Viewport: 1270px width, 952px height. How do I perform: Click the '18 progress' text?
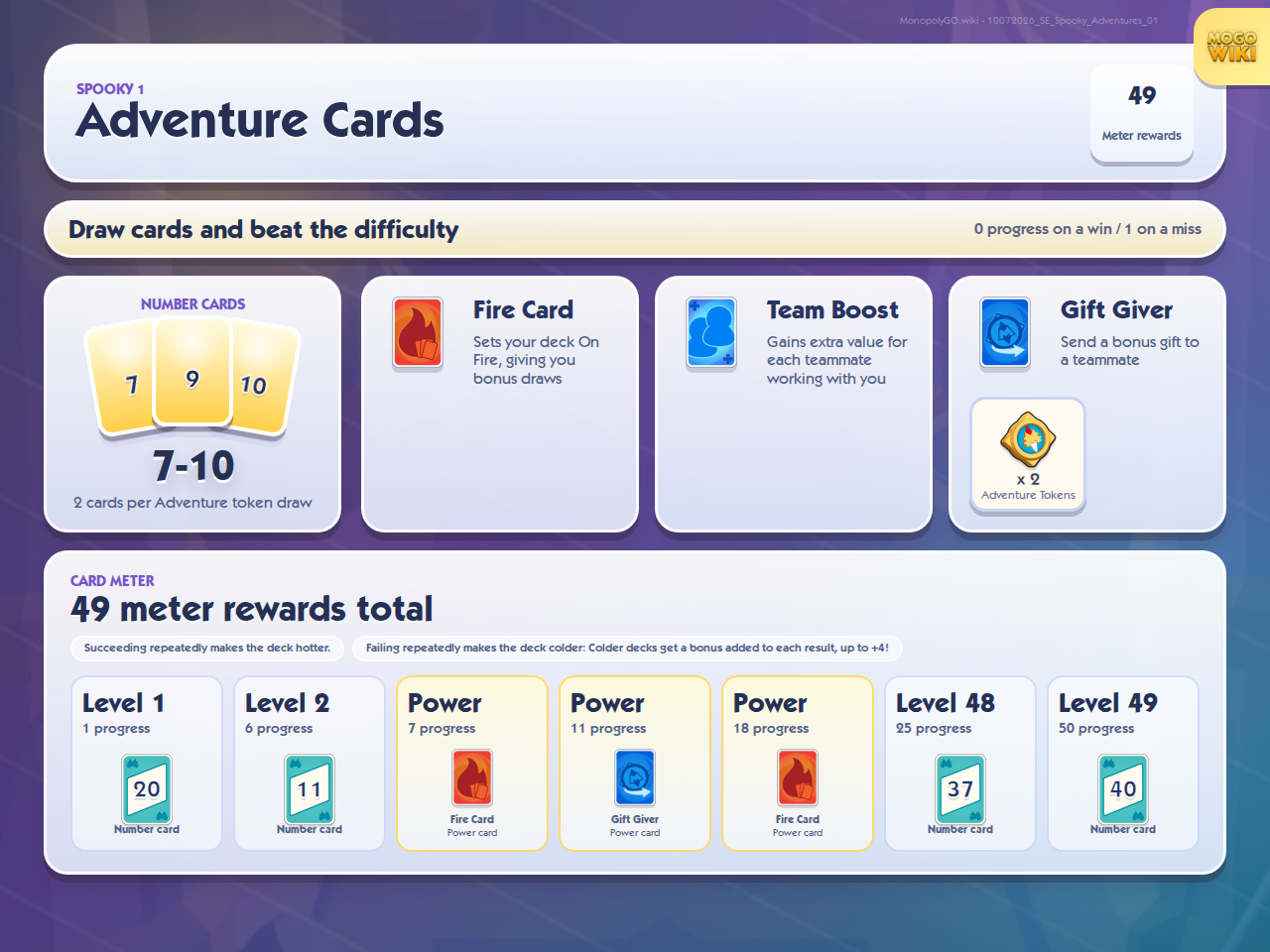tap(771, 729)
